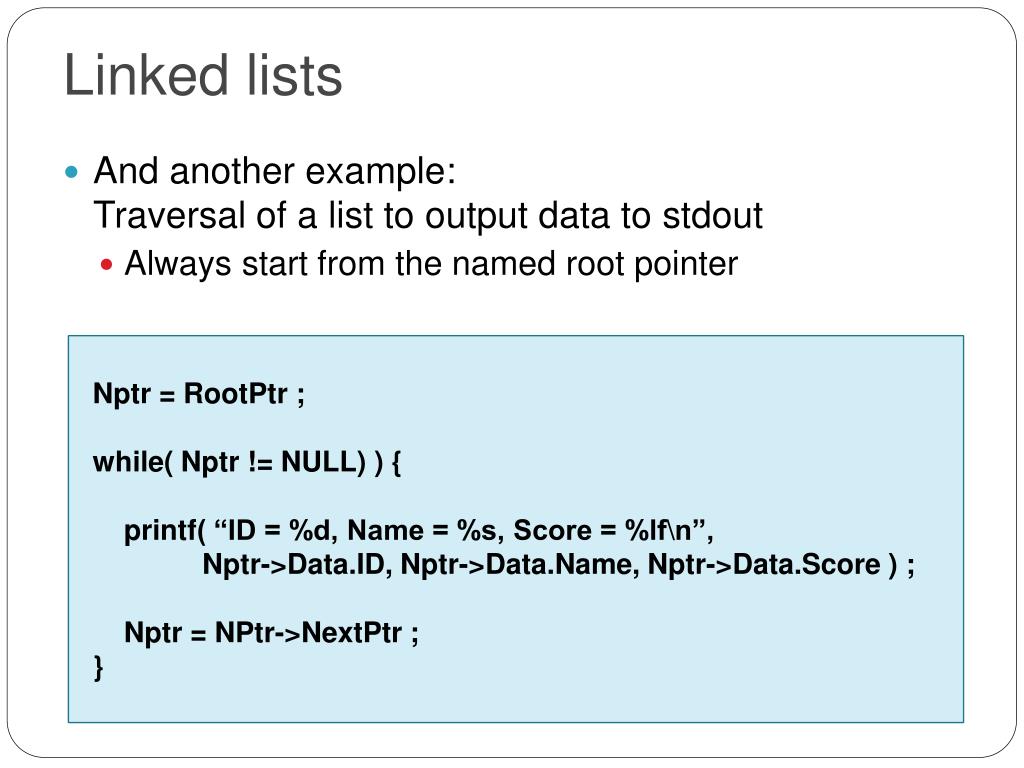Click the red bullet before 'Always start'
This screenshot has width=1024, height=768.
click(x=106, y=265)
